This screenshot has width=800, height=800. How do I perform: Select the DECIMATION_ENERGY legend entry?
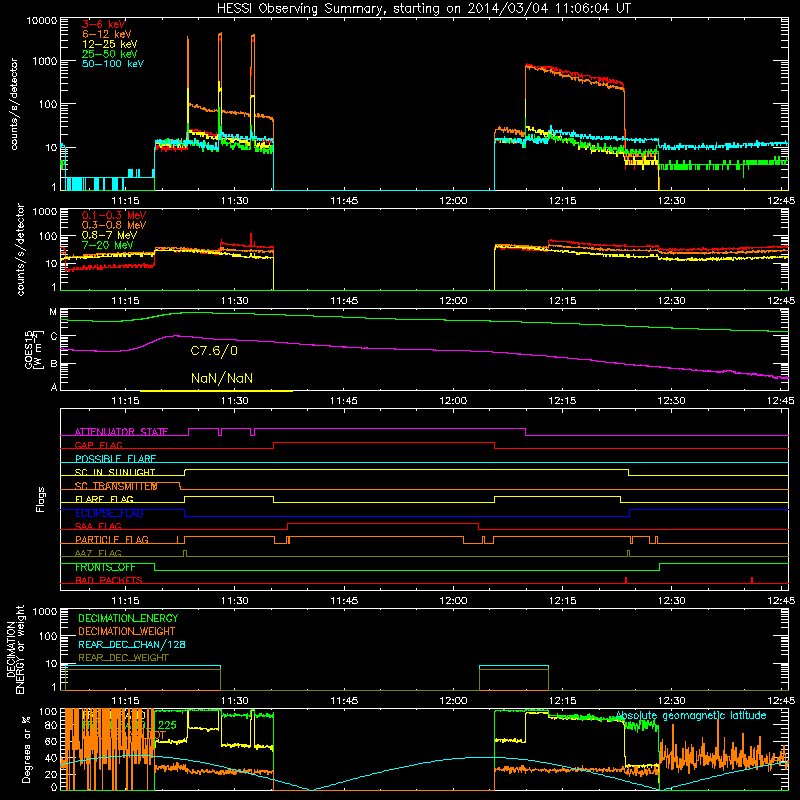click(x=128, y=618)
